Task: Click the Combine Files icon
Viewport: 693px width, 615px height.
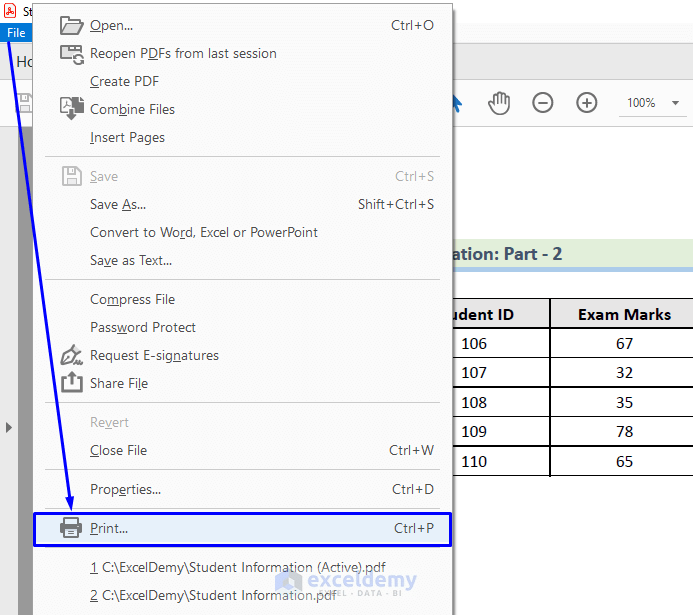Action: (72, 109)
